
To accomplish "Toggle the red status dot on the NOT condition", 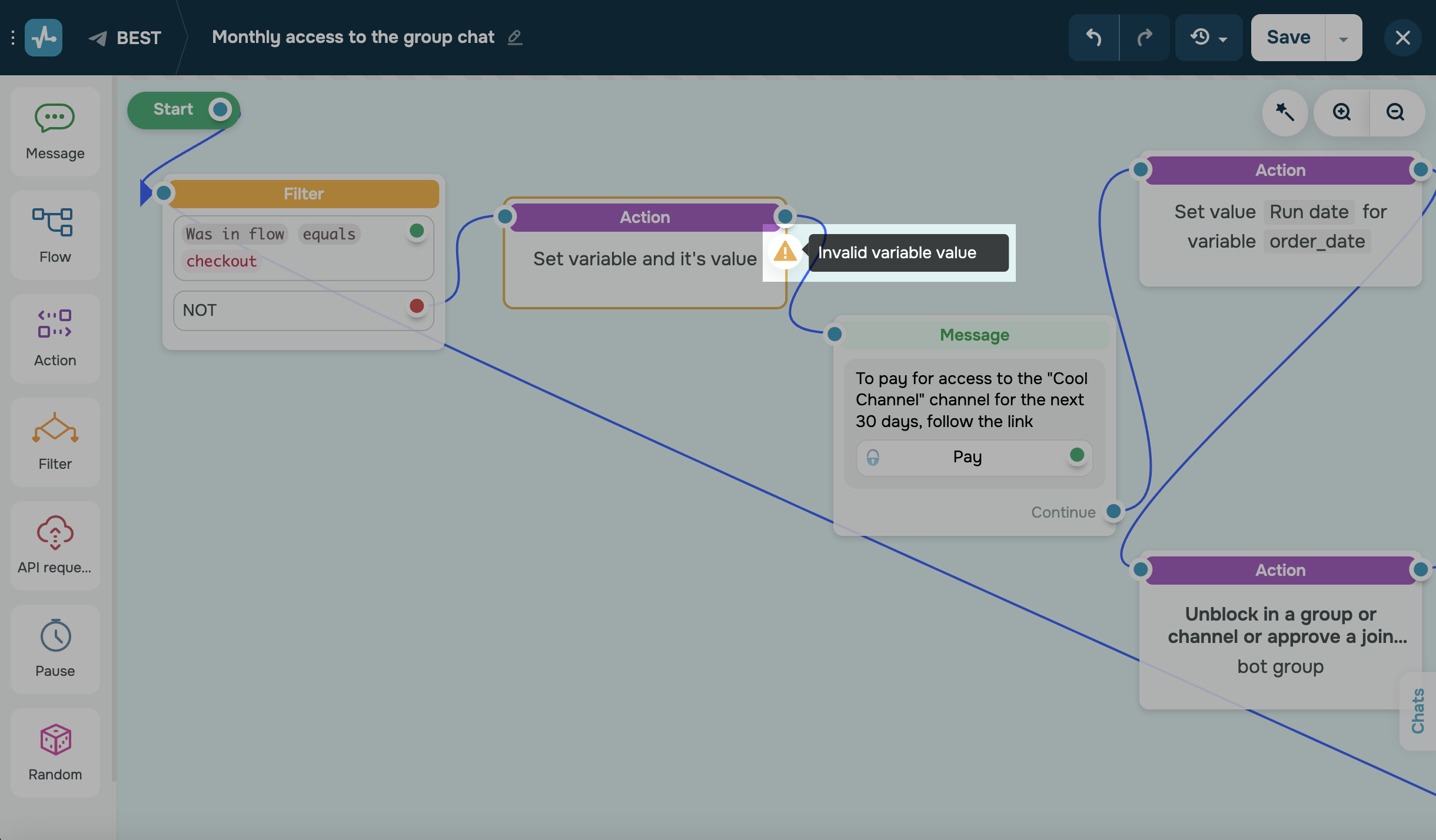I will click(416, 305).
